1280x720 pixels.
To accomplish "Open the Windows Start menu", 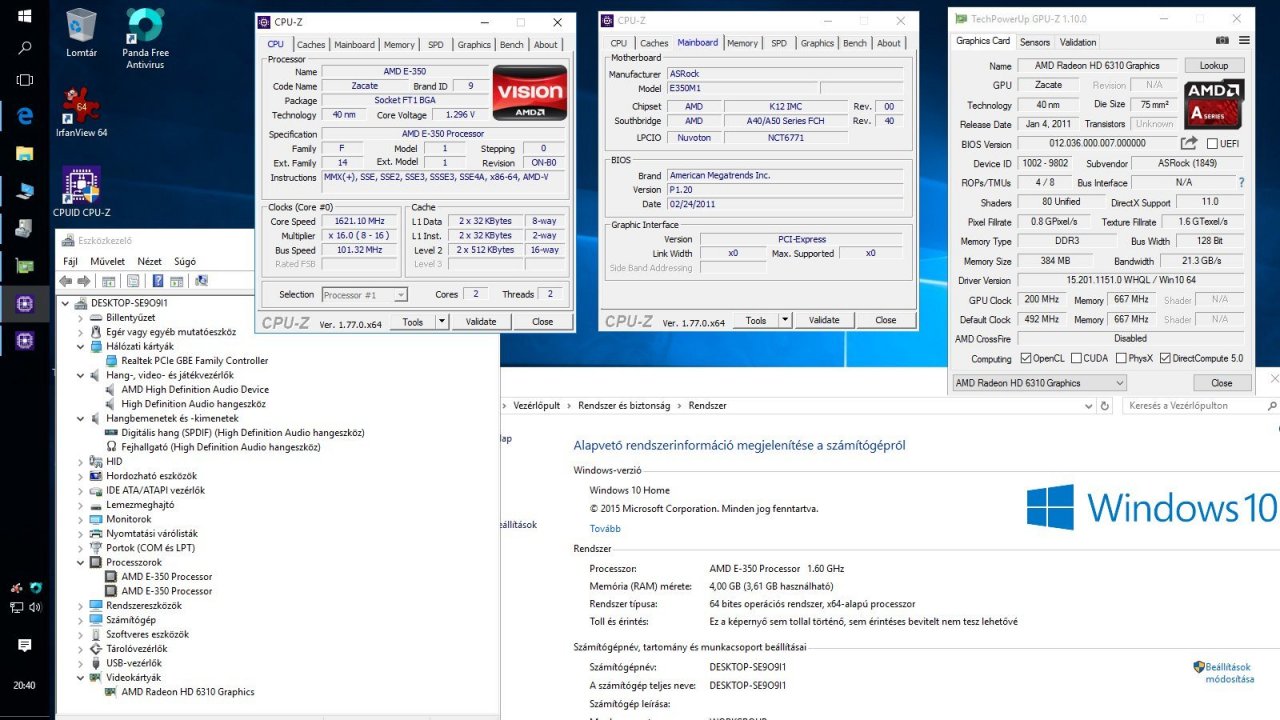I will pos(24,17).
